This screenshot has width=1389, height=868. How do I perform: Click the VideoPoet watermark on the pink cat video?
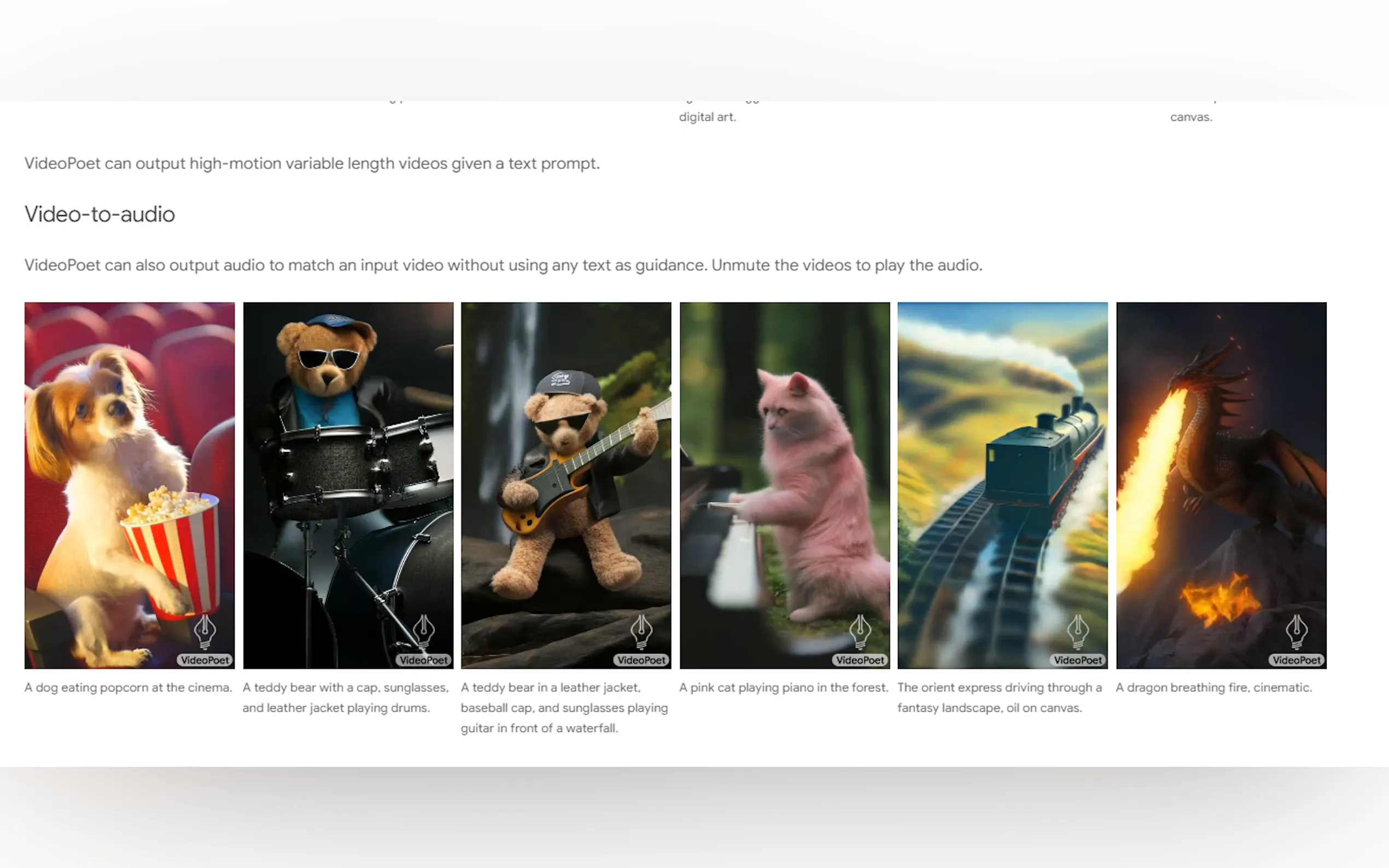pyautogui.click(x=860, y=660)
